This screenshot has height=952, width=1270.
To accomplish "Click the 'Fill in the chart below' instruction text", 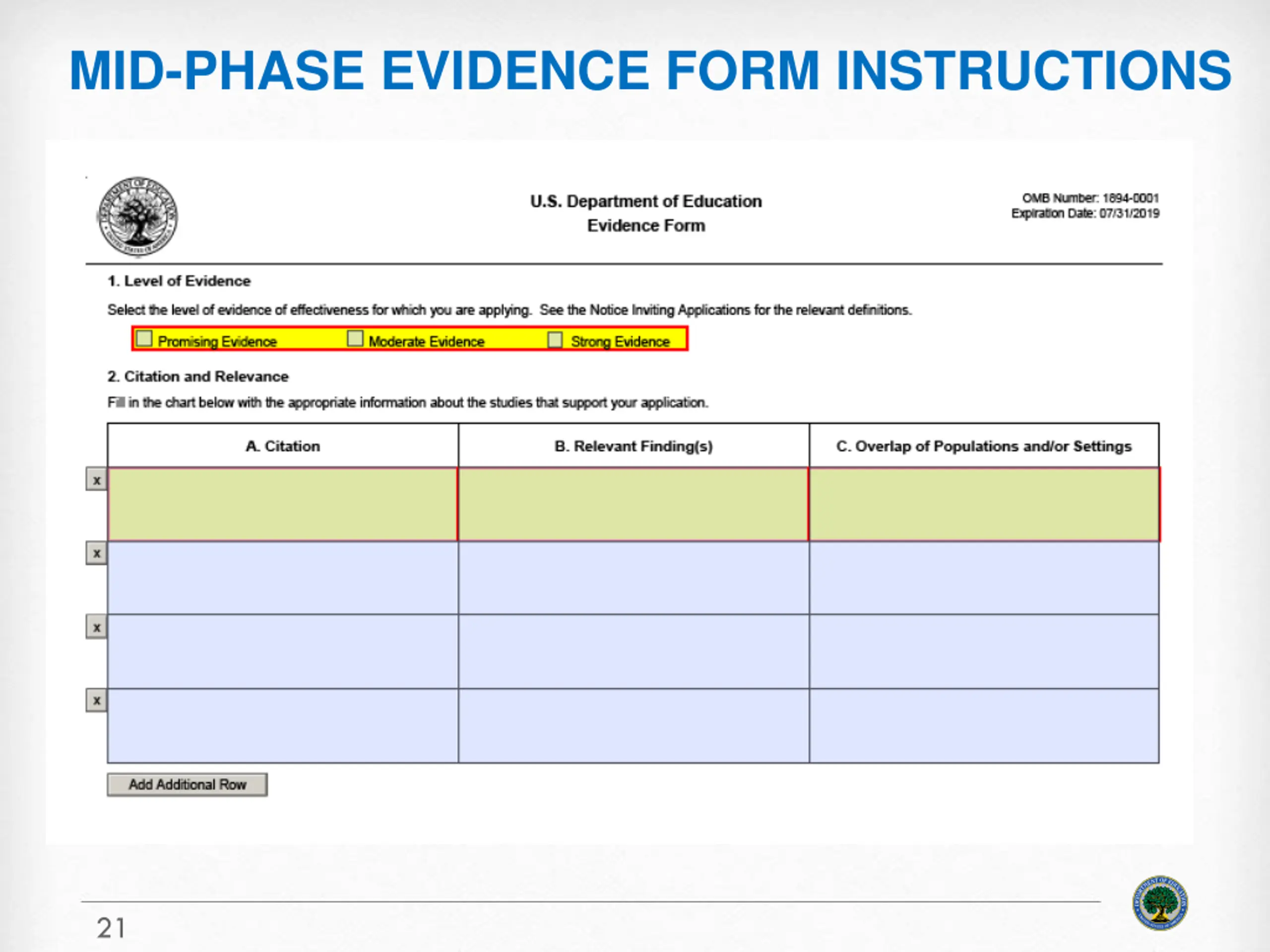I will pyautogui.click(x=408, y=403).
